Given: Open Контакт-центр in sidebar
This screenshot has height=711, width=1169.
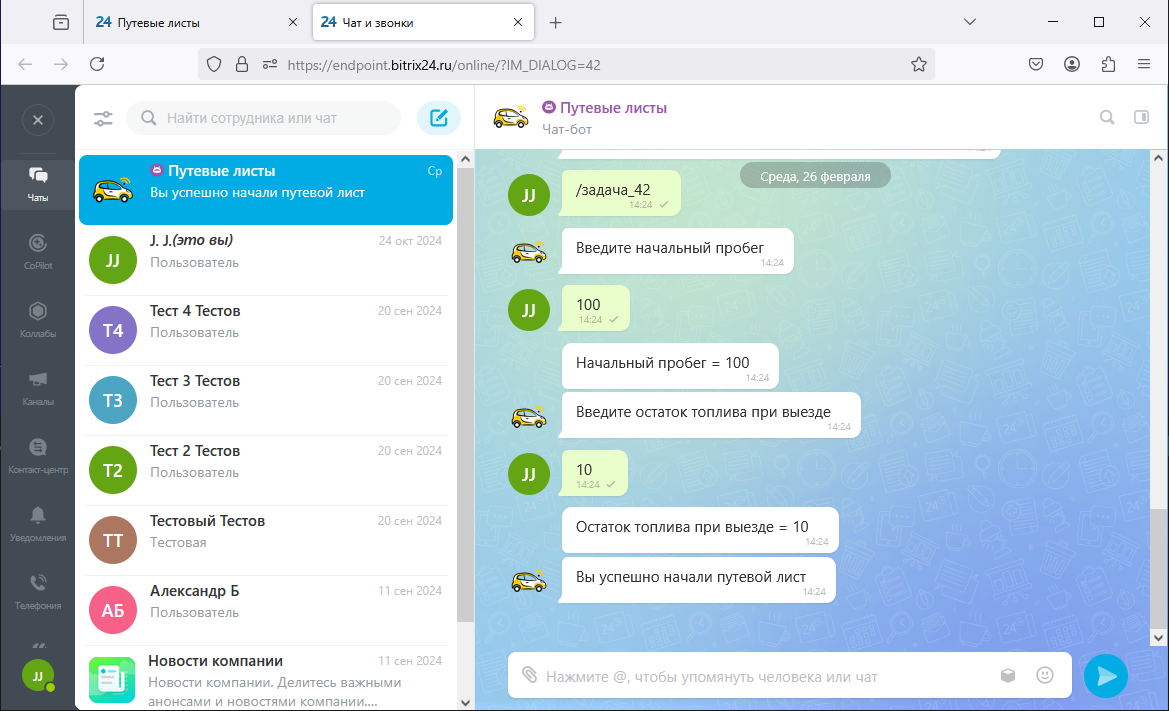Looking at the screenshot, I should click(x=38, y=456).
